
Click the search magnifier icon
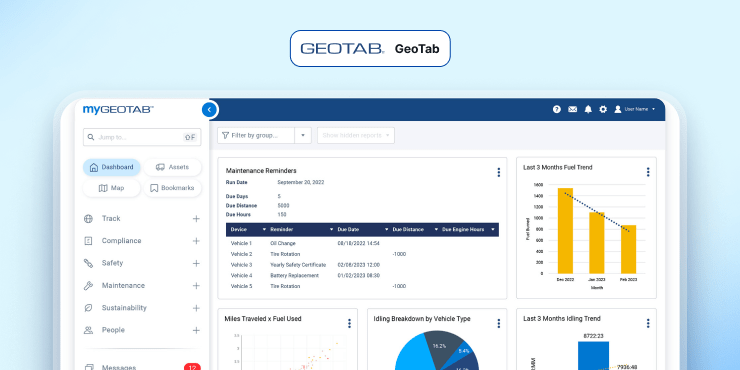(x=91, y=137)
